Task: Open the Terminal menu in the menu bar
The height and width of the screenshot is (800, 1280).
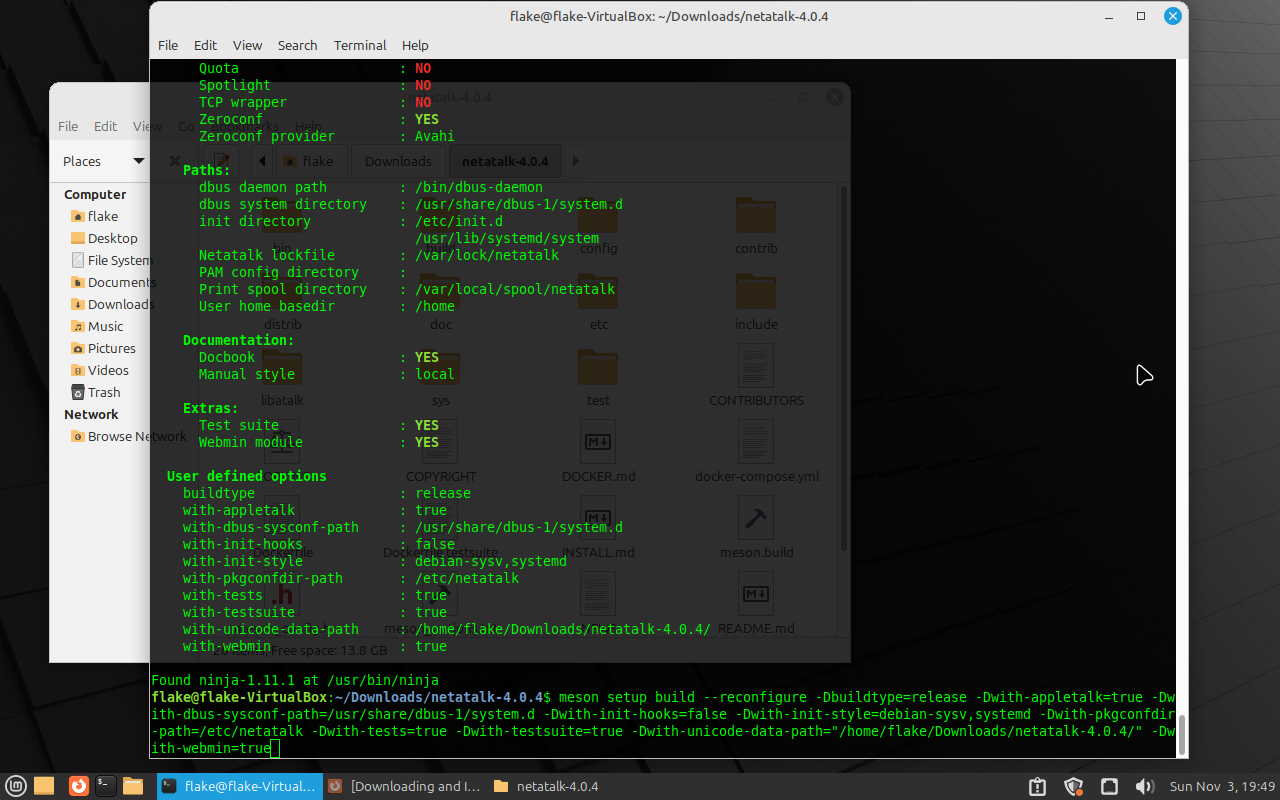Action: tap(360, 45)
